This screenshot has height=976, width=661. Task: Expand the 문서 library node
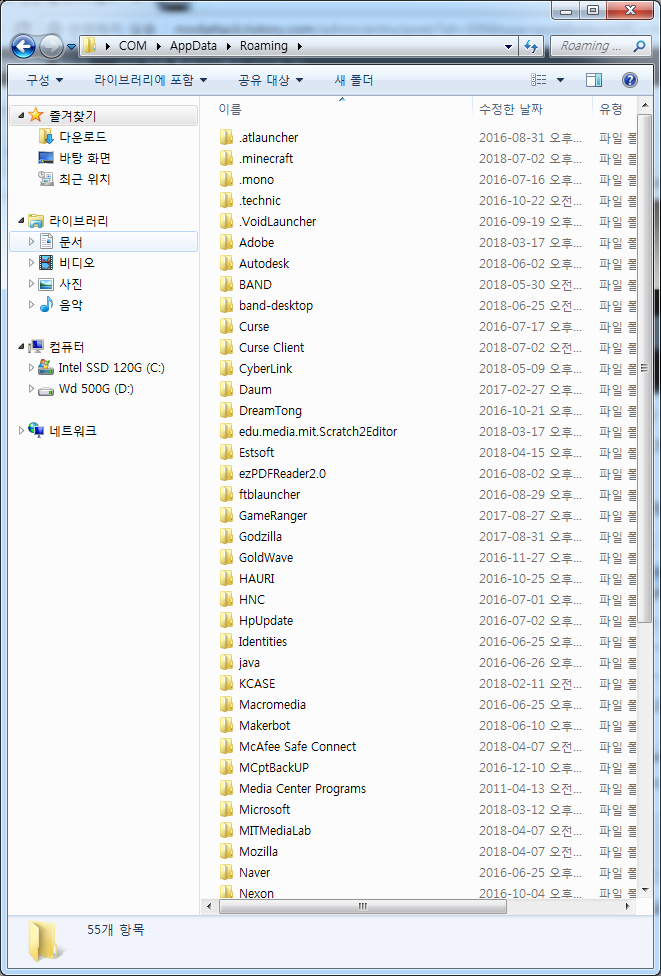pos(31,242)
